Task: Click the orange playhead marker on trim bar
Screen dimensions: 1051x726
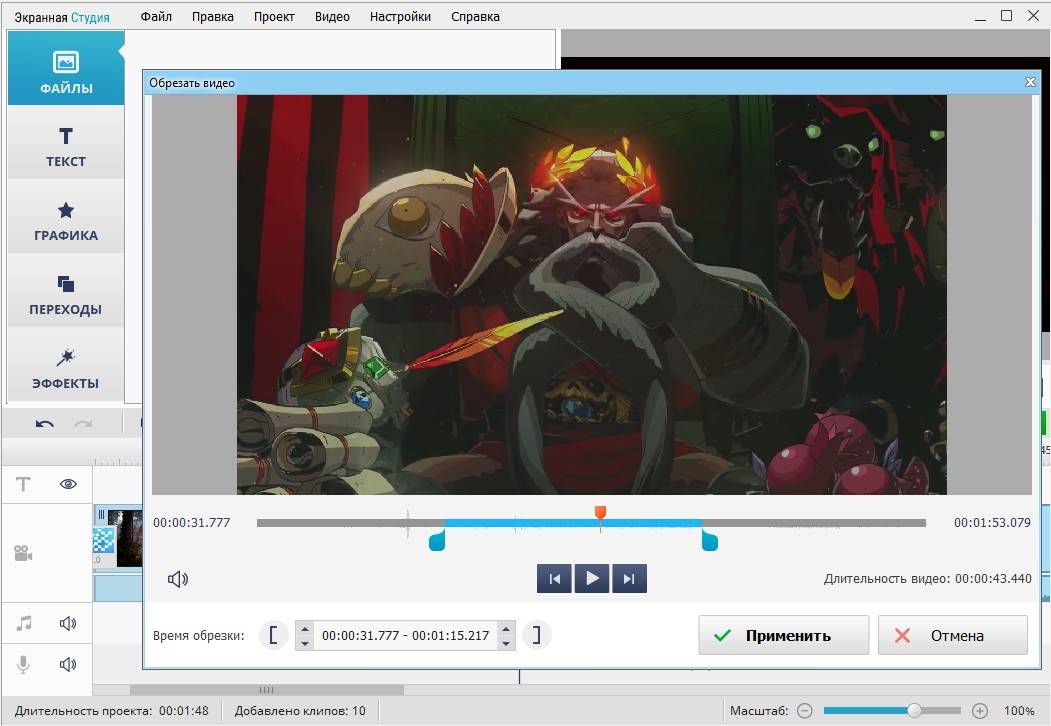Action: (x=600, y=513)
